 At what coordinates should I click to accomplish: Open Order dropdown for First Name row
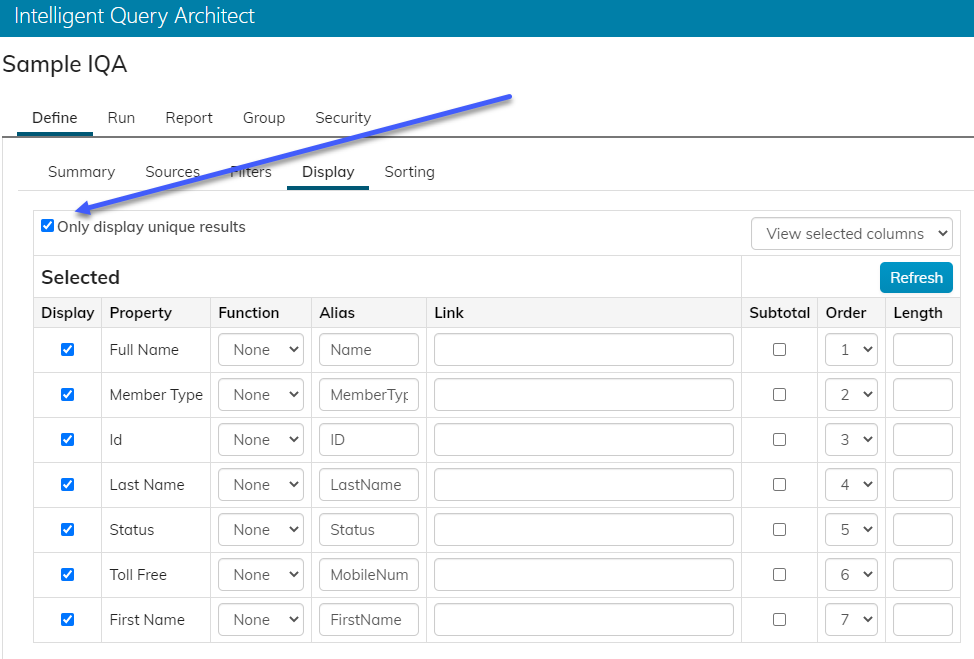click(850, 620)
